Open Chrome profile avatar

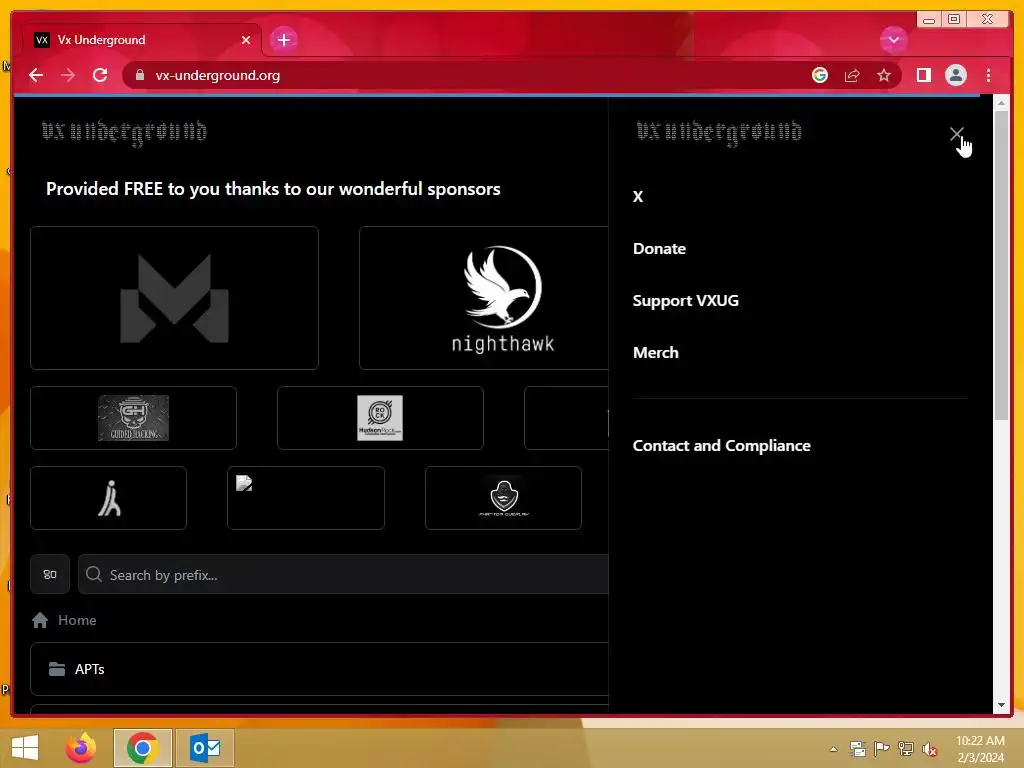coord(955,75)
